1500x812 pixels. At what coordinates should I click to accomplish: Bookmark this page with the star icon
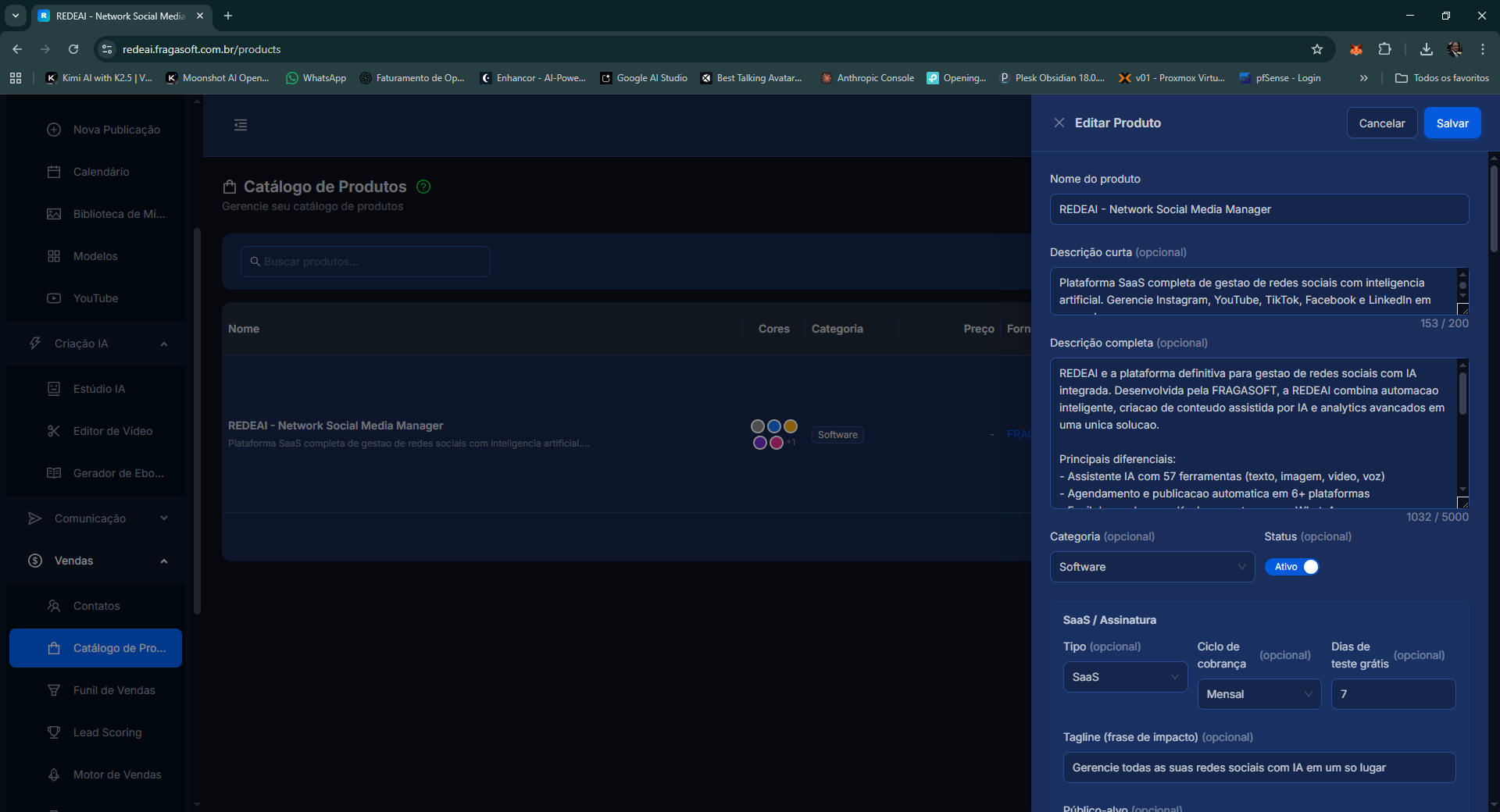coord(1317,49)
